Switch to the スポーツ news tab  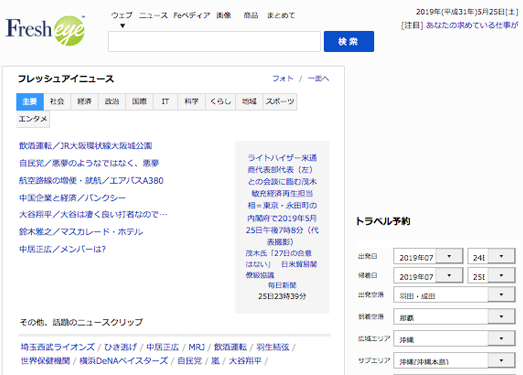280,101
